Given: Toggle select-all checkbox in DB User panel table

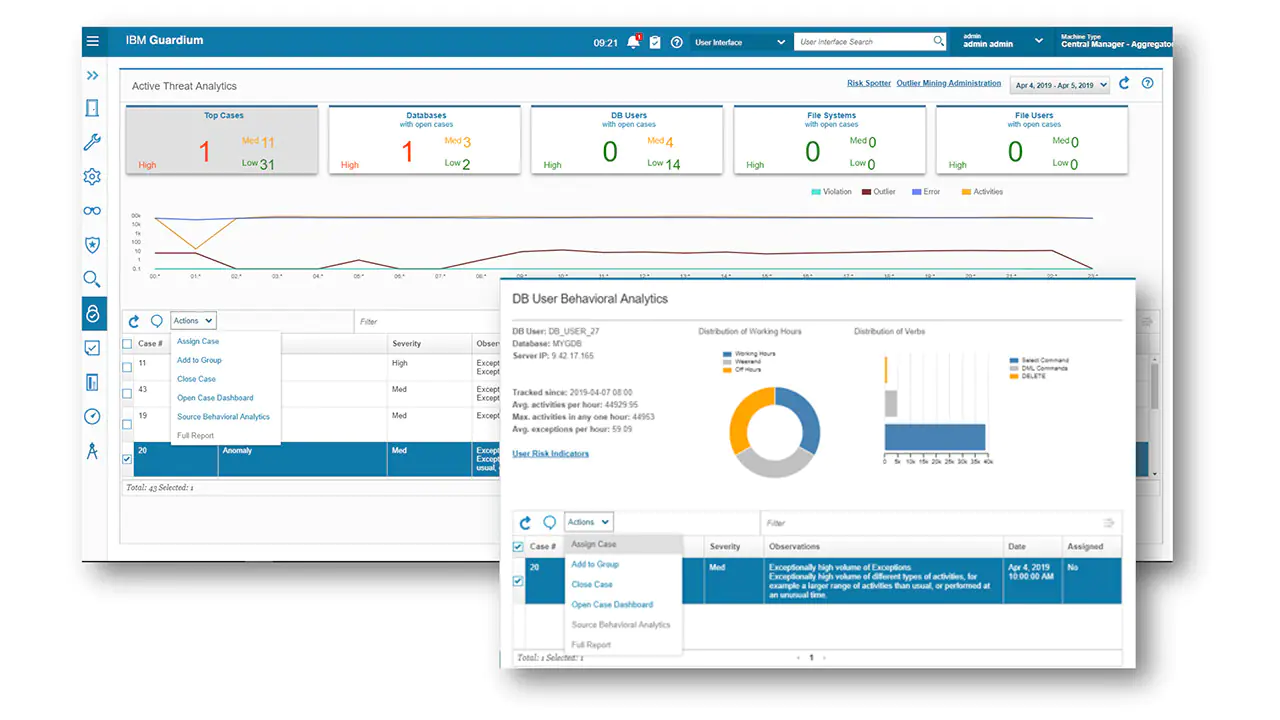Looking at the screenshot, I should pyautogui.click(x=518, y=547).
